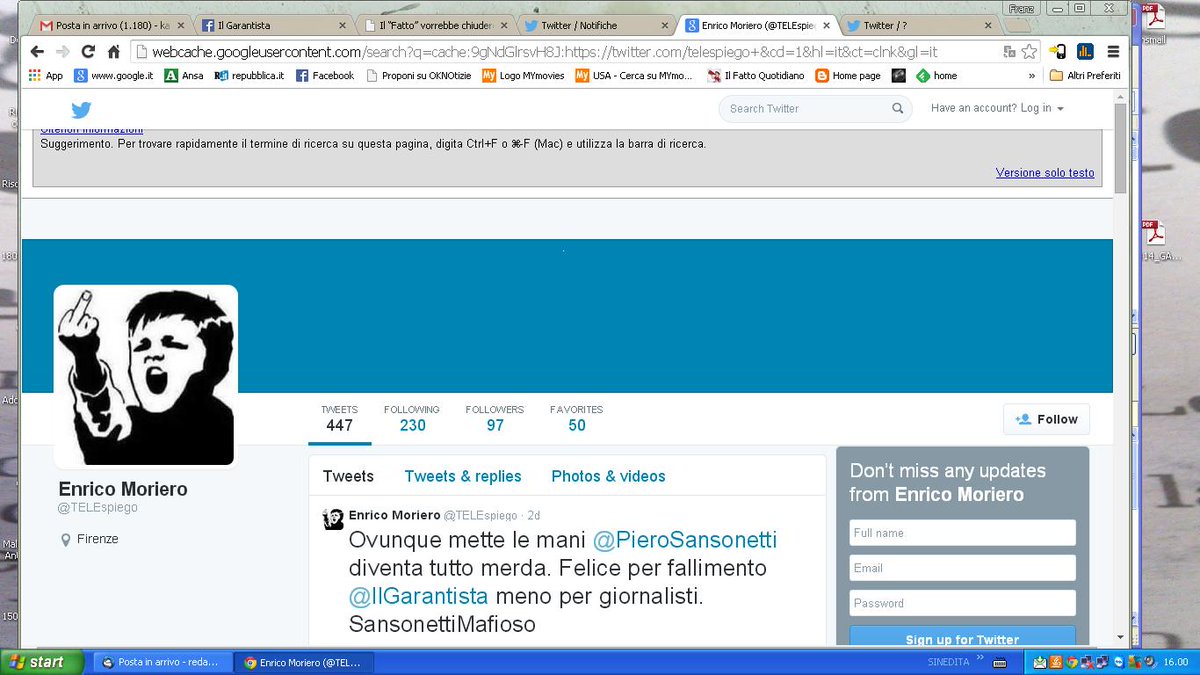Open the Facebook bookmark
The image size is (1200, 675).
coord(325,75)
